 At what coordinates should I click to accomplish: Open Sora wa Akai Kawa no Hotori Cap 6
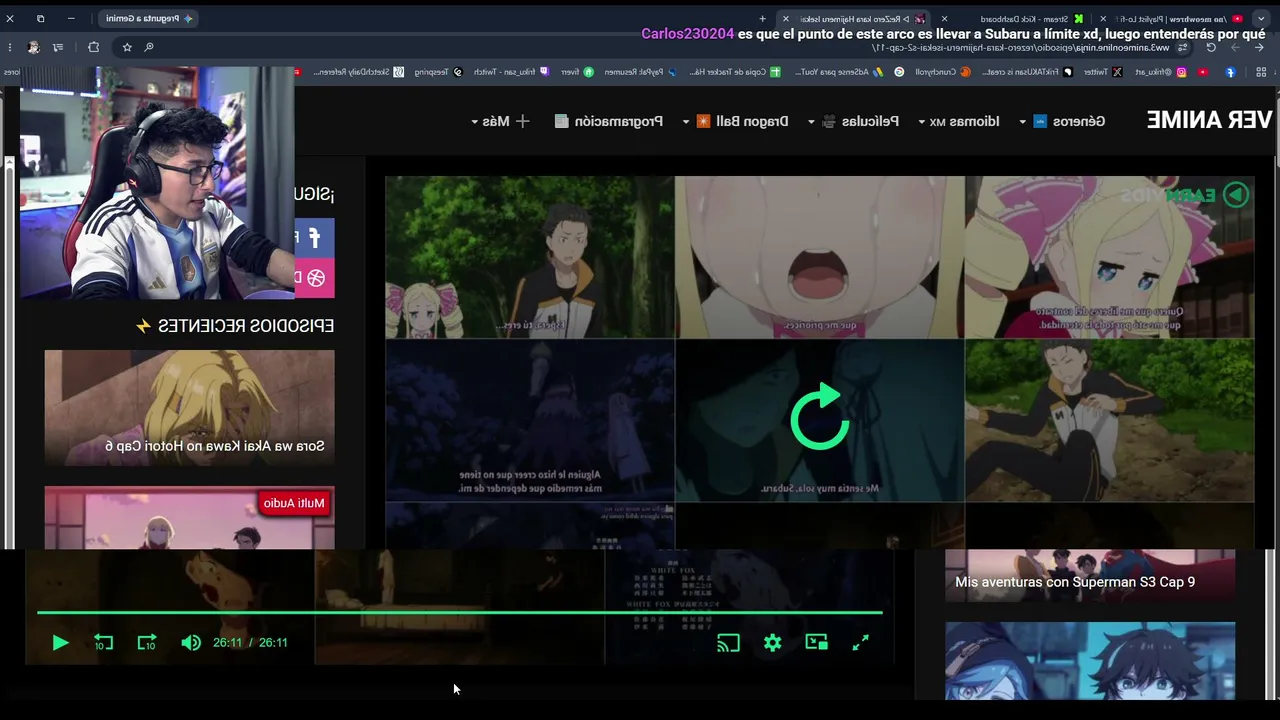(x=190, y=408)
